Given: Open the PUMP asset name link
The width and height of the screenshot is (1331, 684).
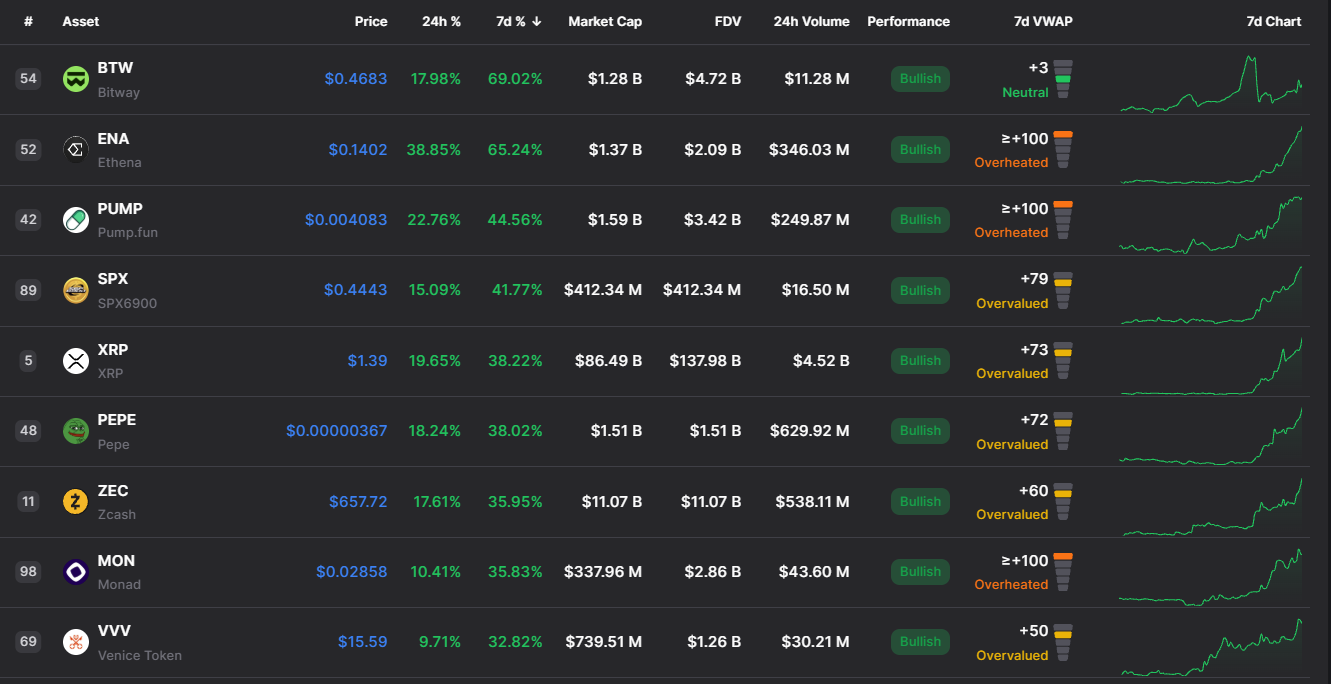Looking at the screenshot, I should click(120, 209).
